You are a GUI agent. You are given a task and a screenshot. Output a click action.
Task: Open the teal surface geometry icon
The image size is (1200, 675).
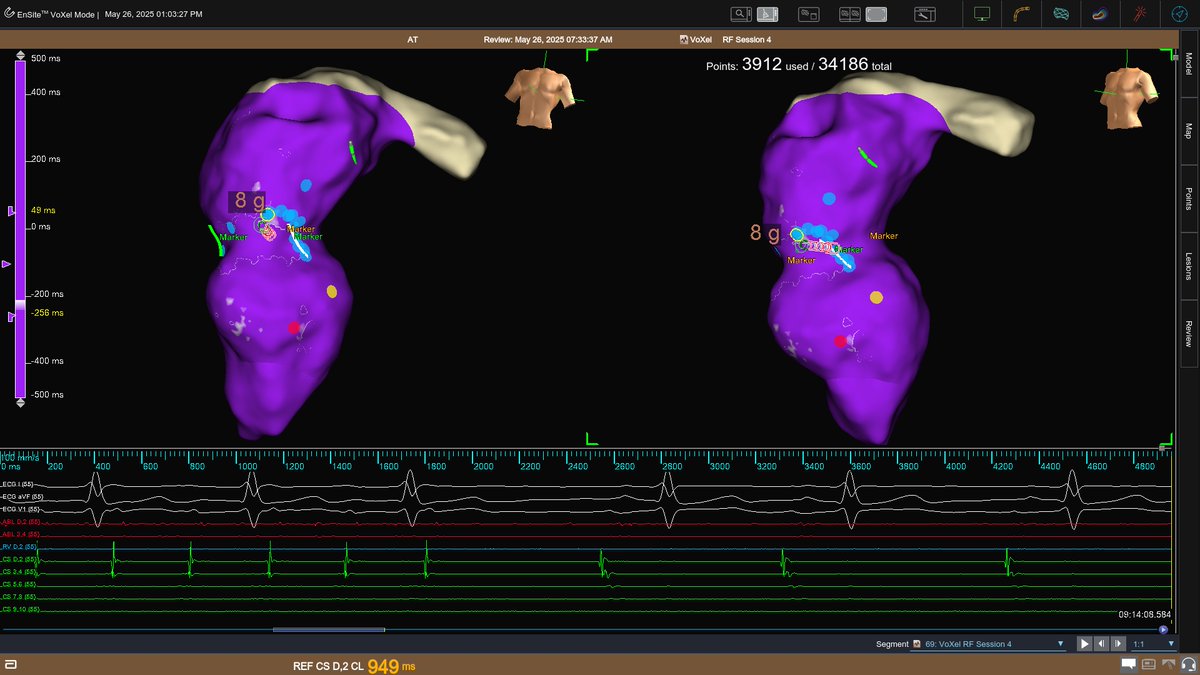tap(1061, 14)
